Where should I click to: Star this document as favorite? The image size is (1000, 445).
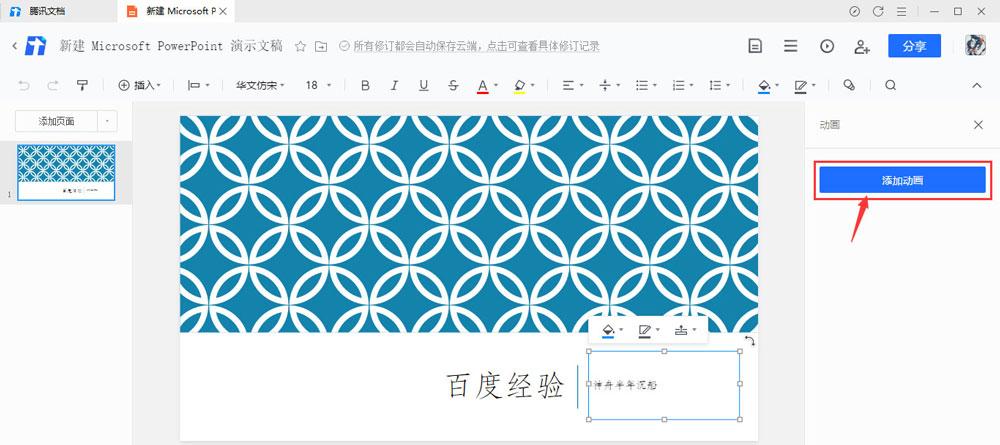pos(300,46)
